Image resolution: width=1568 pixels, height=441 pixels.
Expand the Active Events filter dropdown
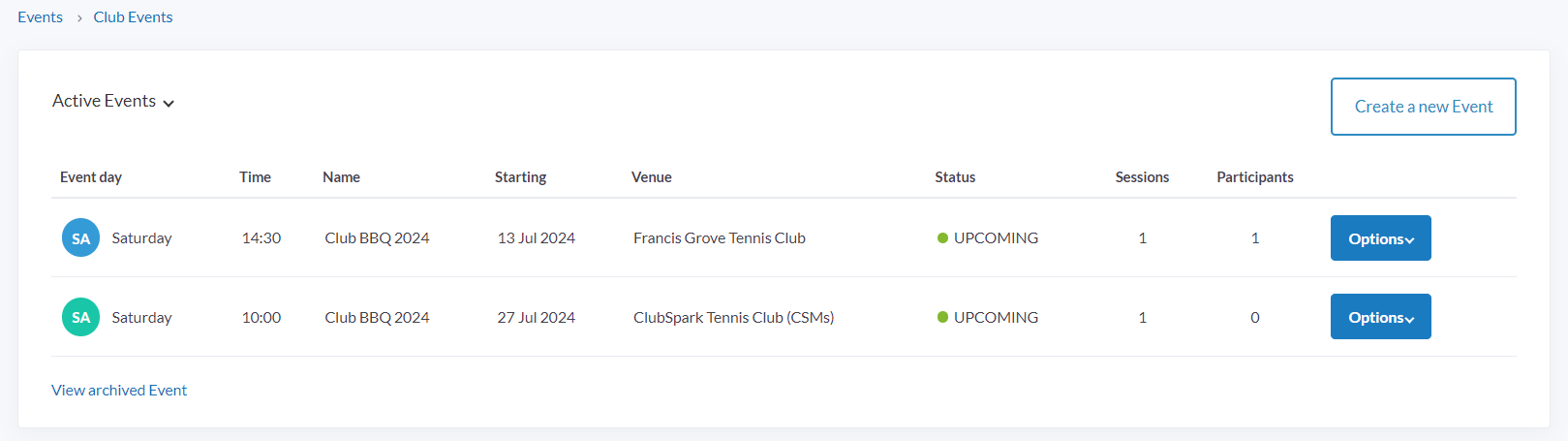coord(113,102)
